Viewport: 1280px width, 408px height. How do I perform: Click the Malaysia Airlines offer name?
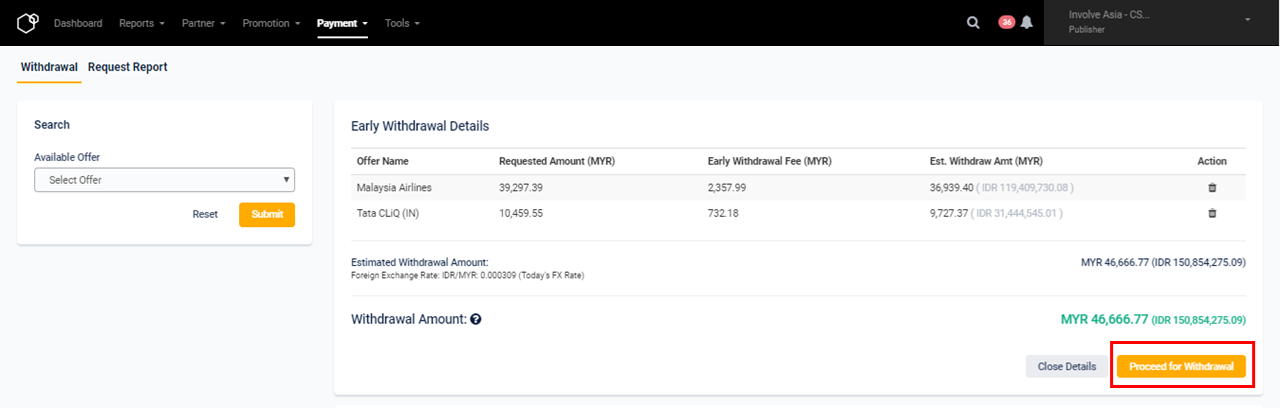pyautogui.click(x=392, y=187)
